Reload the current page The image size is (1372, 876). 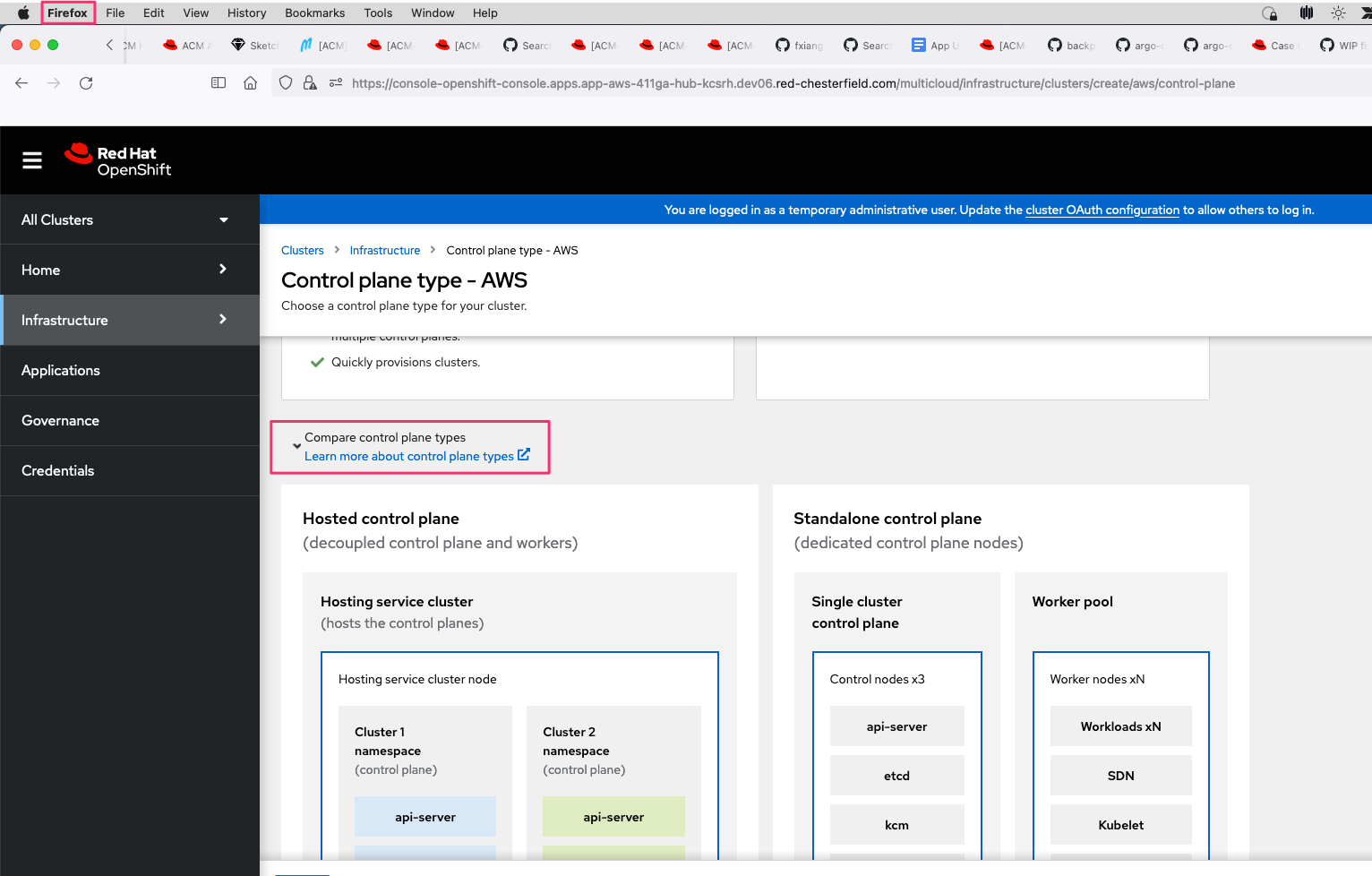click(x=86, y=83)
